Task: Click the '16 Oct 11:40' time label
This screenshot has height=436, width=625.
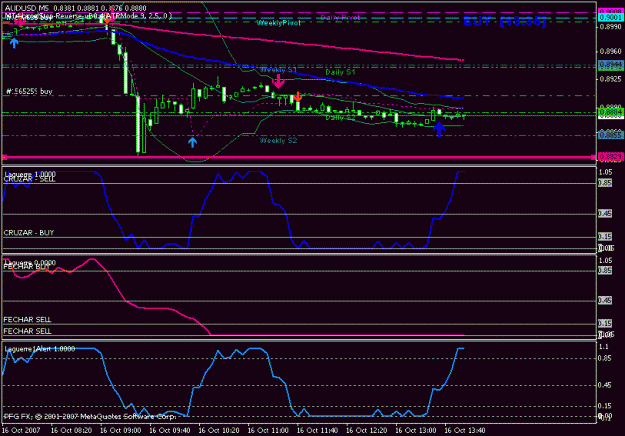Action: pos(317,430)
